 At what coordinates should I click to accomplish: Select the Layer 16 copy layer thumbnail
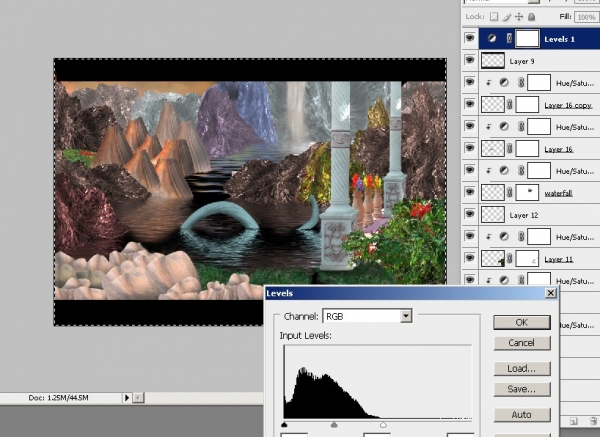tap(493, 104)
